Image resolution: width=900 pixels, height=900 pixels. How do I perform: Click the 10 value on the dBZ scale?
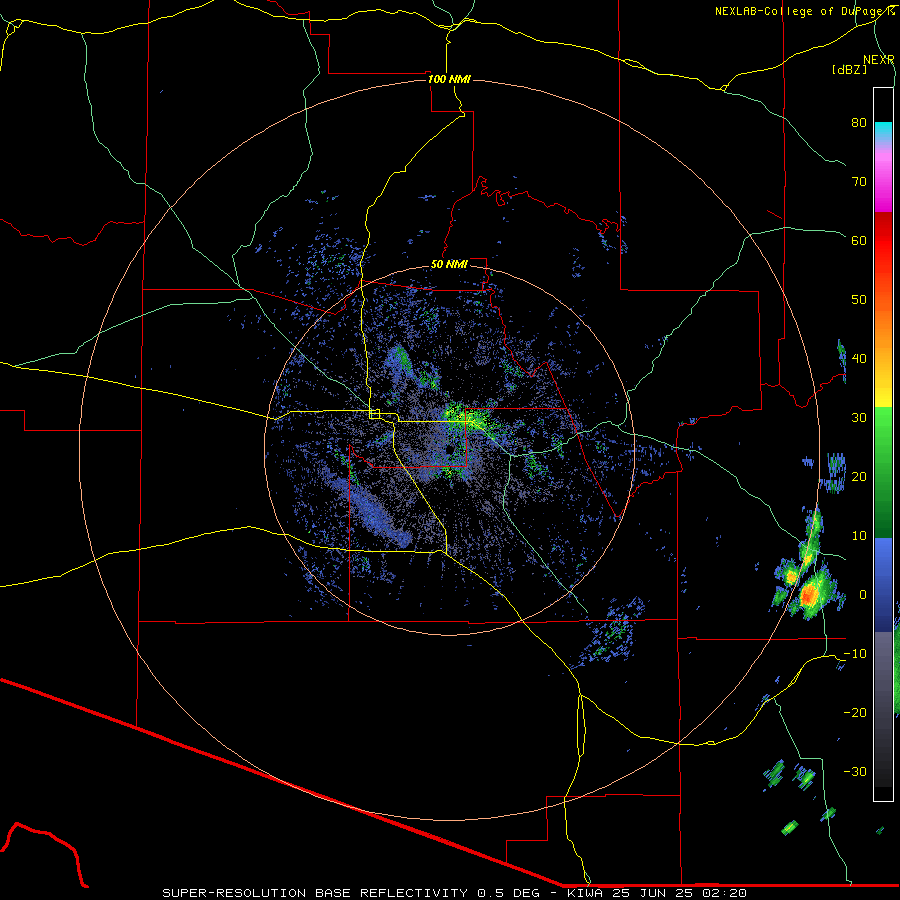[859, 536]
